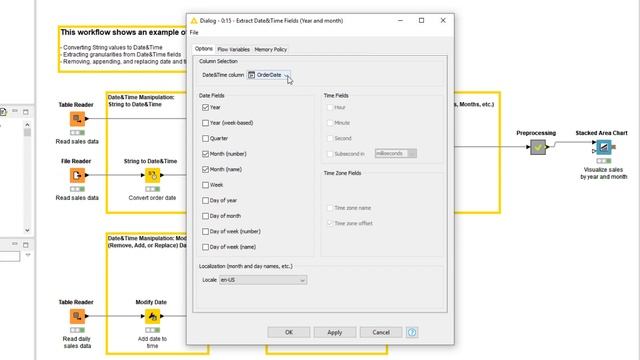Click the scroll down arrow in left panel
Screen dimensions: 640x360
click(27, 230)
